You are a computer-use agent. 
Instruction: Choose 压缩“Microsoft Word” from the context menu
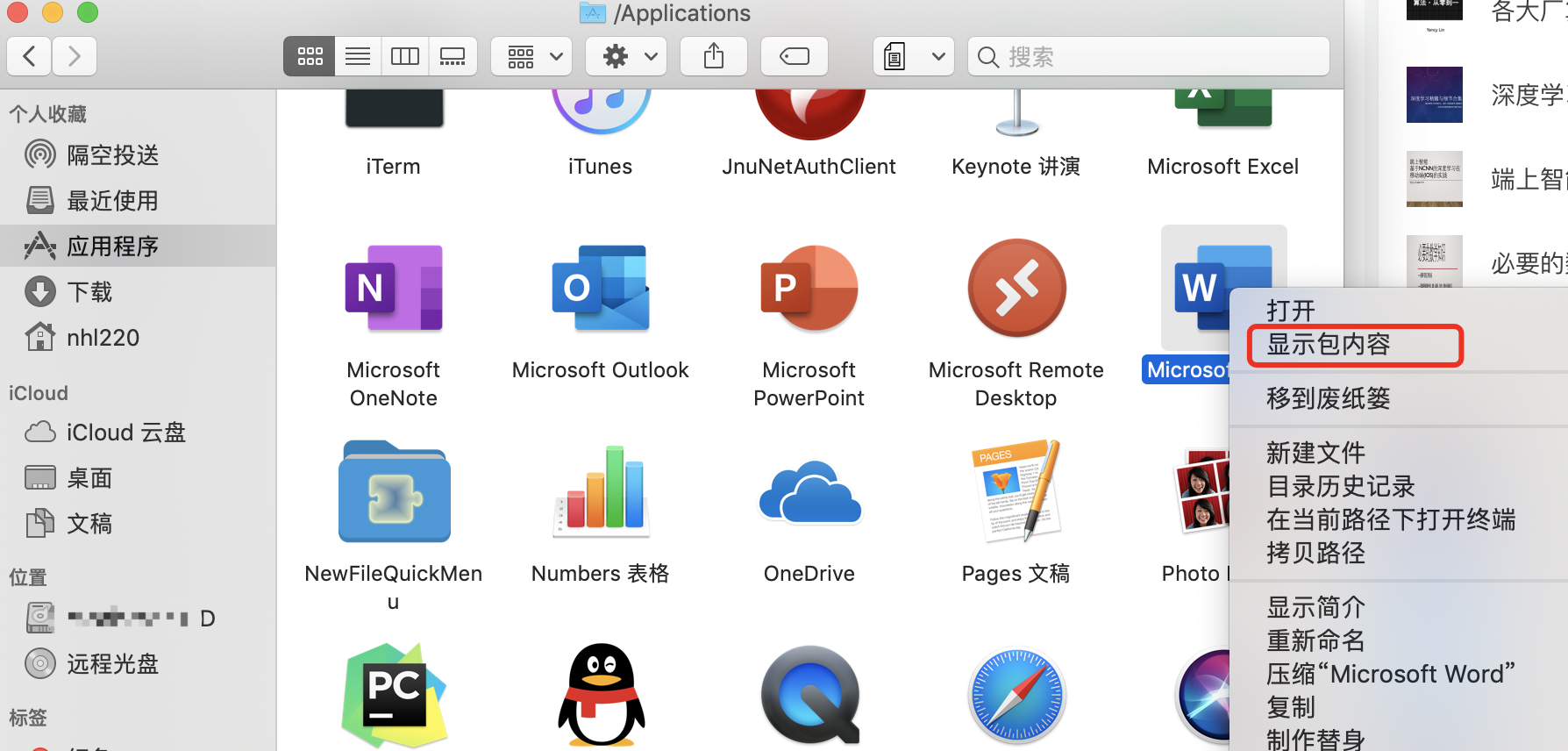[1399, 674]
